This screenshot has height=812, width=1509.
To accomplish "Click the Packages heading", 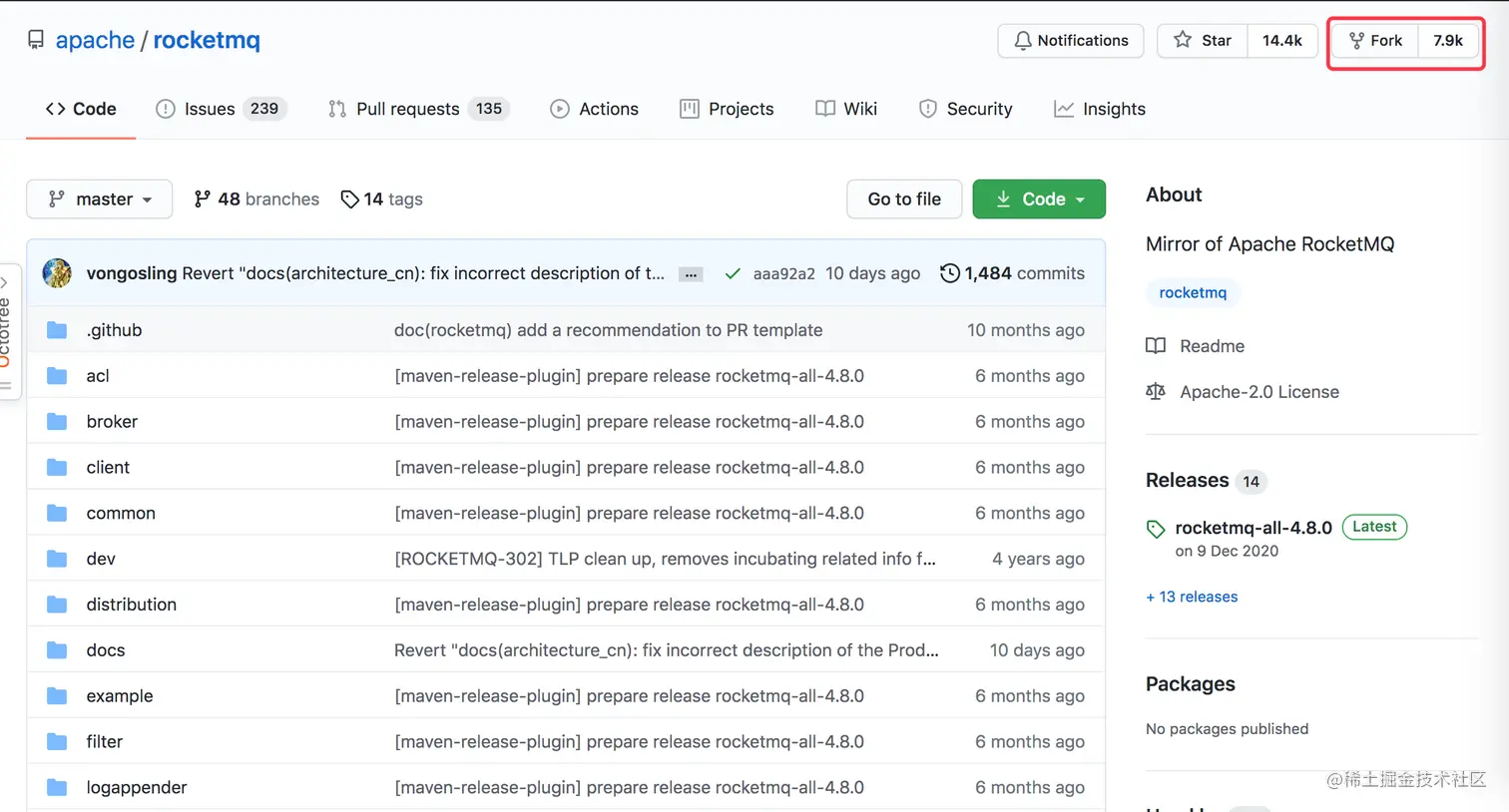I will click(1191, 684).
